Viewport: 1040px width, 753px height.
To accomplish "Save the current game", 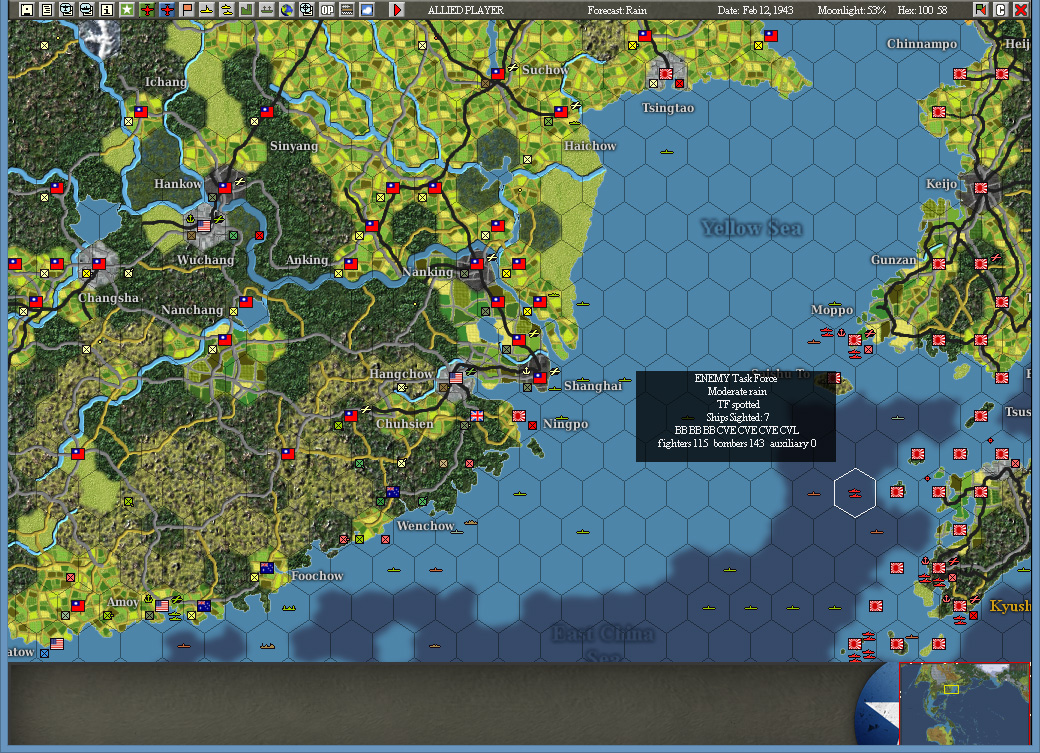I will point(24,9).
